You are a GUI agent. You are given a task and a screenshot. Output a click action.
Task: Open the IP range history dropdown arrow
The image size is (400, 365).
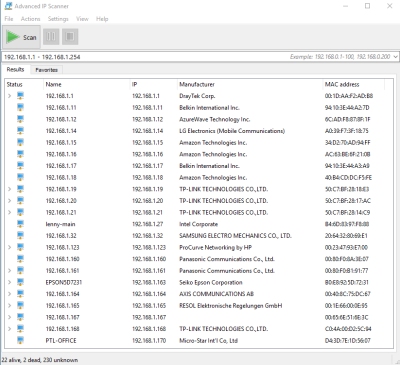pyautogui.click(x=395, y=57)
